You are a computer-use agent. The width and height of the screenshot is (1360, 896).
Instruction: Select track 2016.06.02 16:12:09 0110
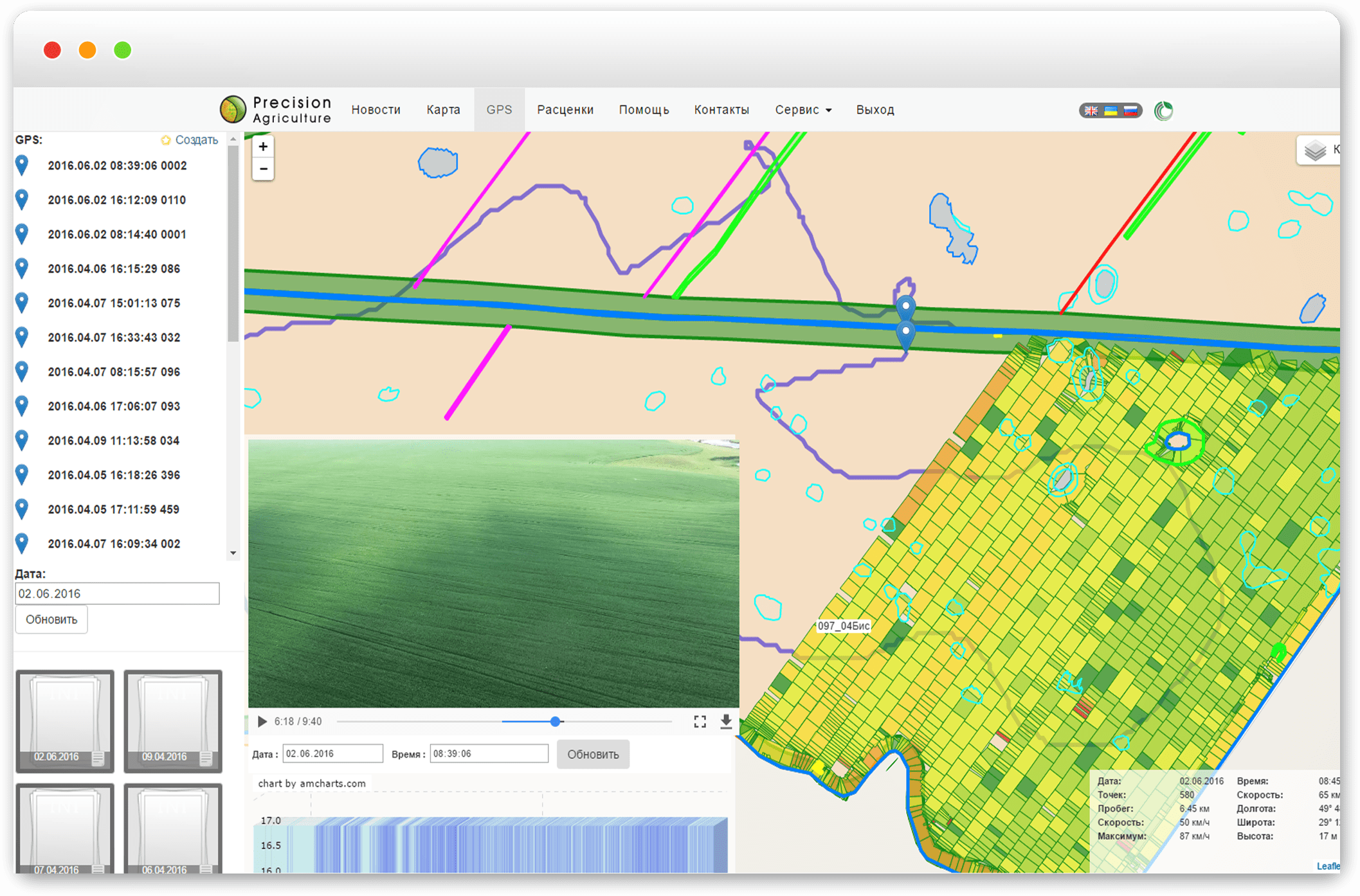pyautogui.click(x=116, y=200)
